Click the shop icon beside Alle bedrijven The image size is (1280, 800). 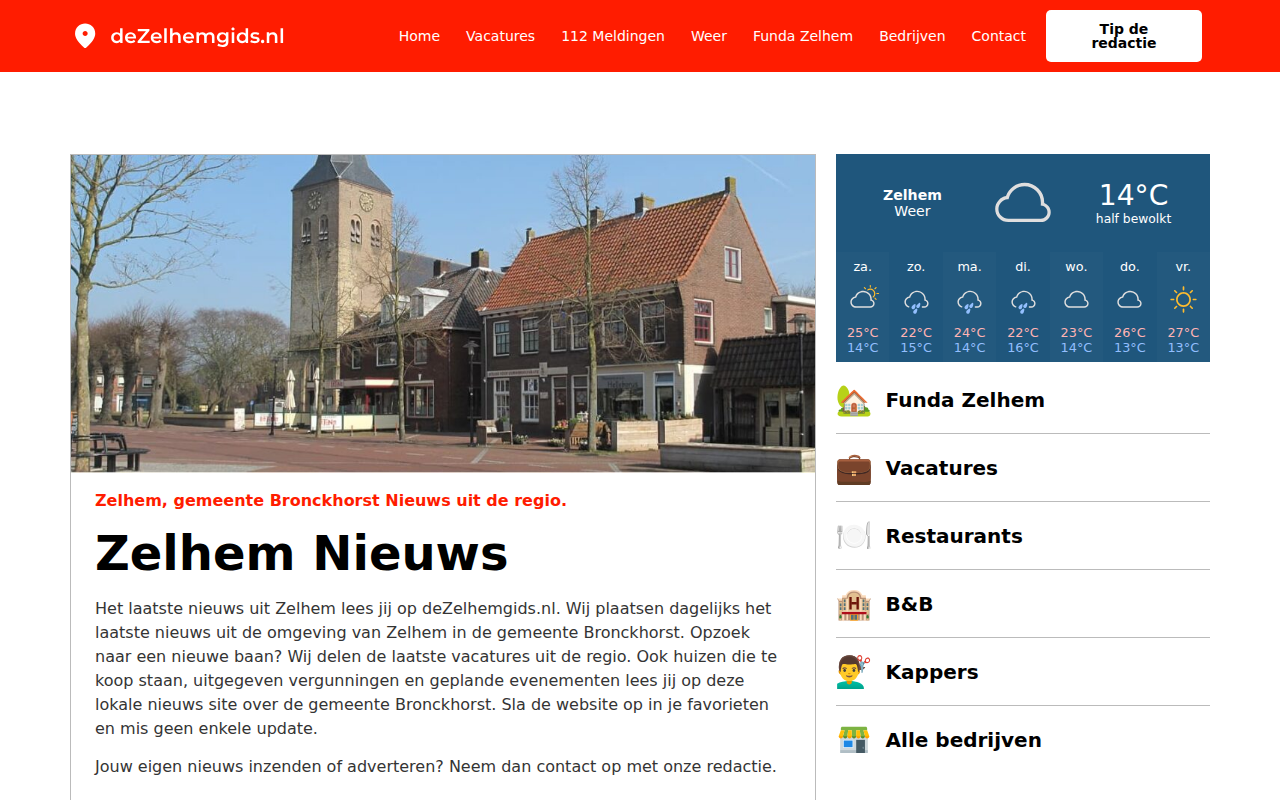853,740
